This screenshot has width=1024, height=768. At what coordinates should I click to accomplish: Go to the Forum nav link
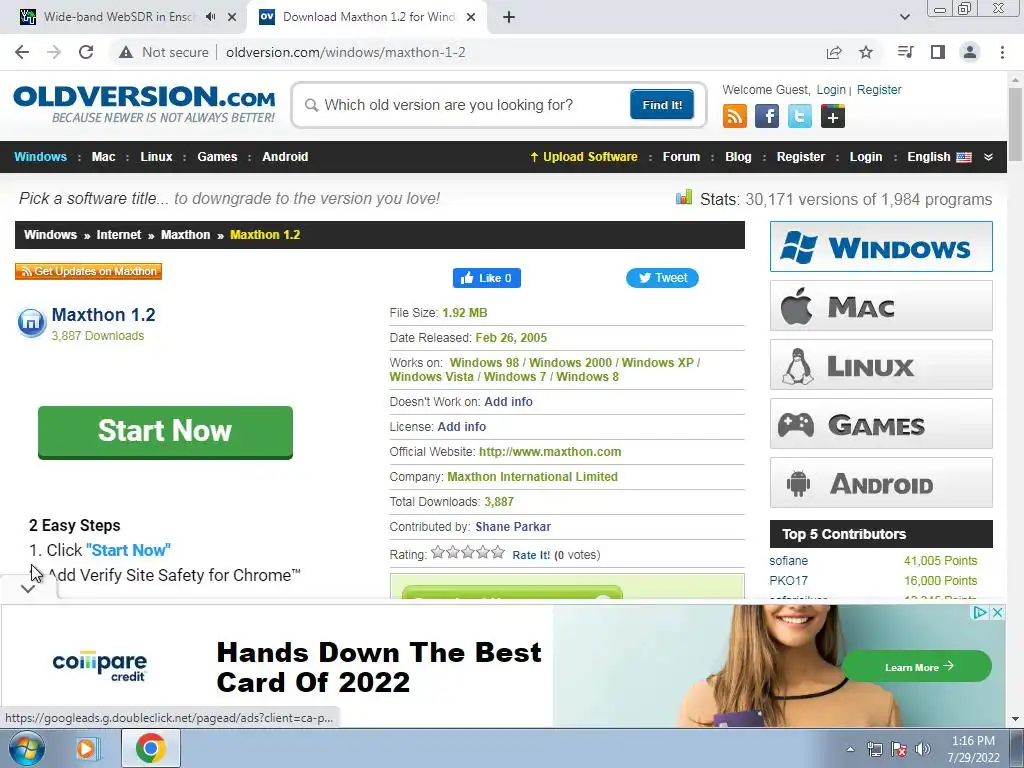pos(681,157)
